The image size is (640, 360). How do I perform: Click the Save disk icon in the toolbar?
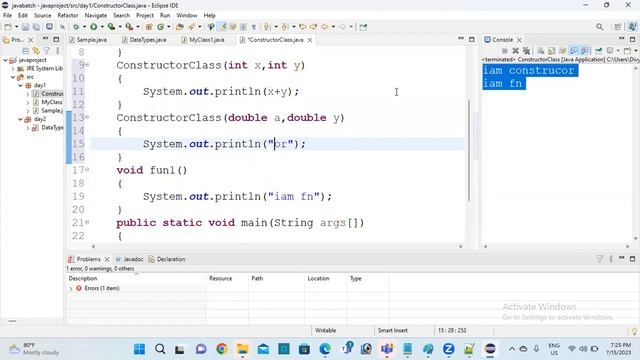tap(25, 27)
